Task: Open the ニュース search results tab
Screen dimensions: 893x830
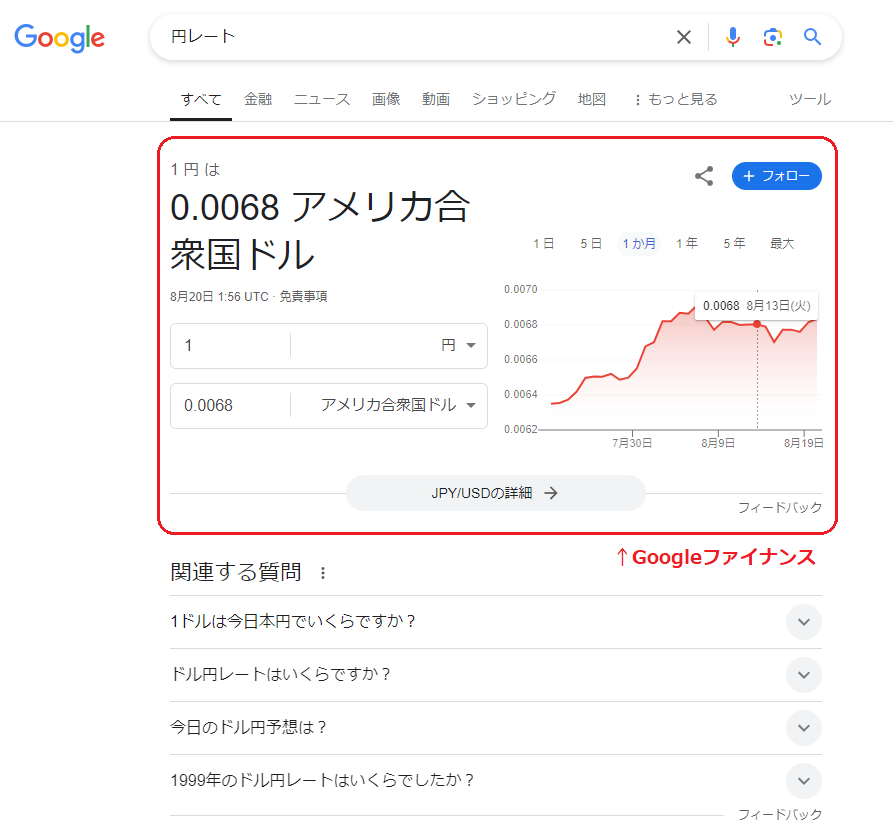Action: click(322, 99)
